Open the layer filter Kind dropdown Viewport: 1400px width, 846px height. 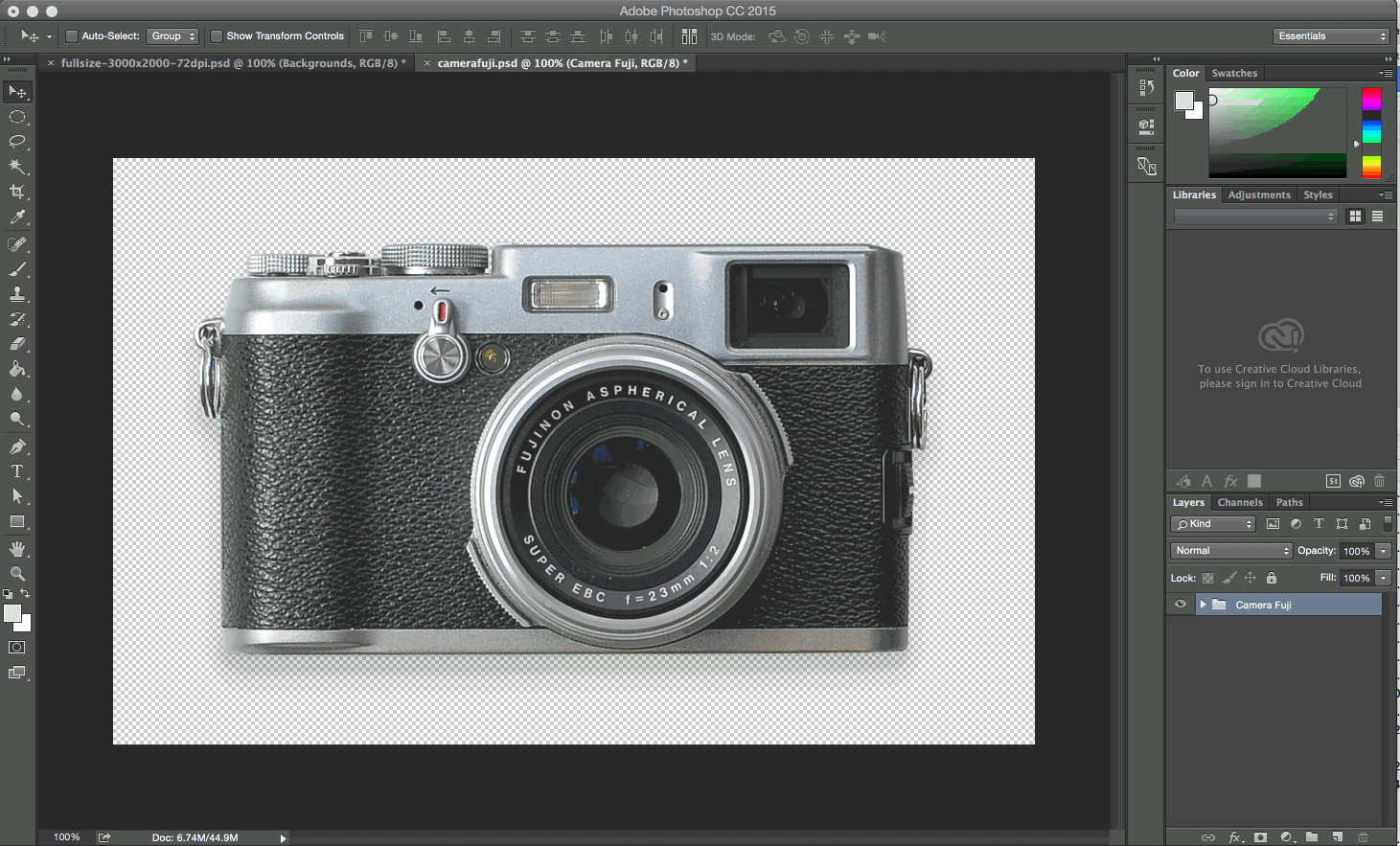coord(1213,524)
